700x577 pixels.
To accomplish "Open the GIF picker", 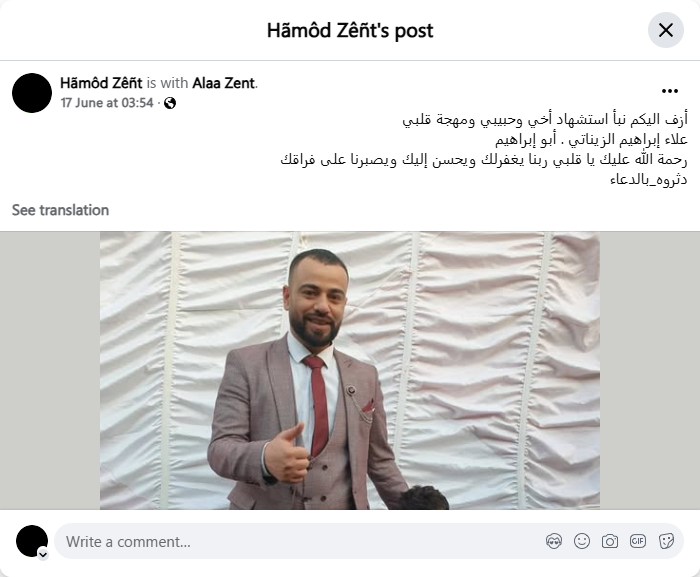I will [638, 541].
